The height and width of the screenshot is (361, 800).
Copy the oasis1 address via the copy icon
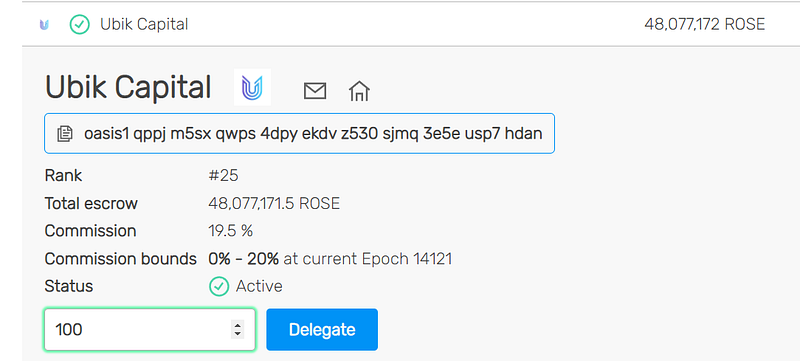point(64,134)
